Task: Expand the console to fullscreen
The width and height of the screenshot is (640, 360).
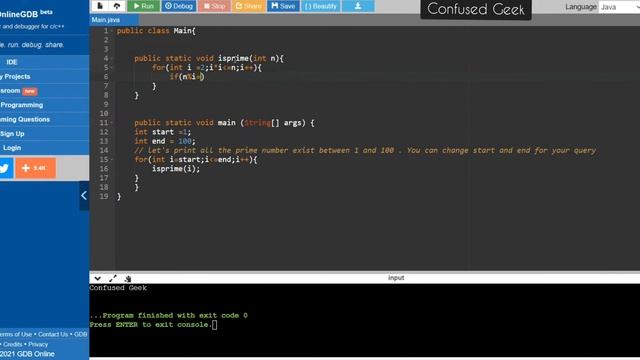Action: (113, 278)
